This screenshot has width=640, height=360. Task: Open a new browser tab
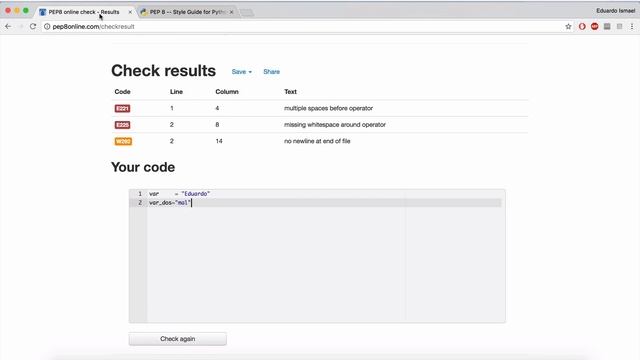point(247,13)
